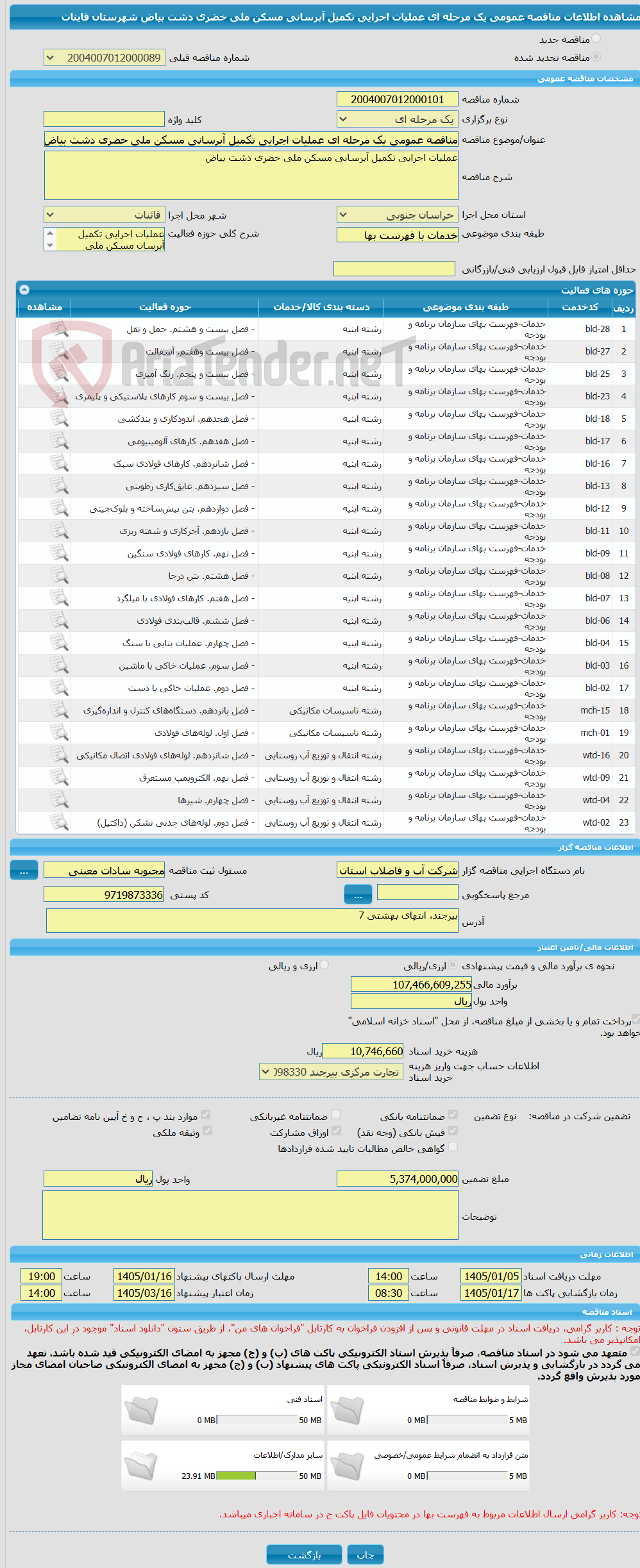Select مناقصه تجدید شده radio button
Image resolution: width=640 pixels, height=1568 pixels.
coord(596,57)
